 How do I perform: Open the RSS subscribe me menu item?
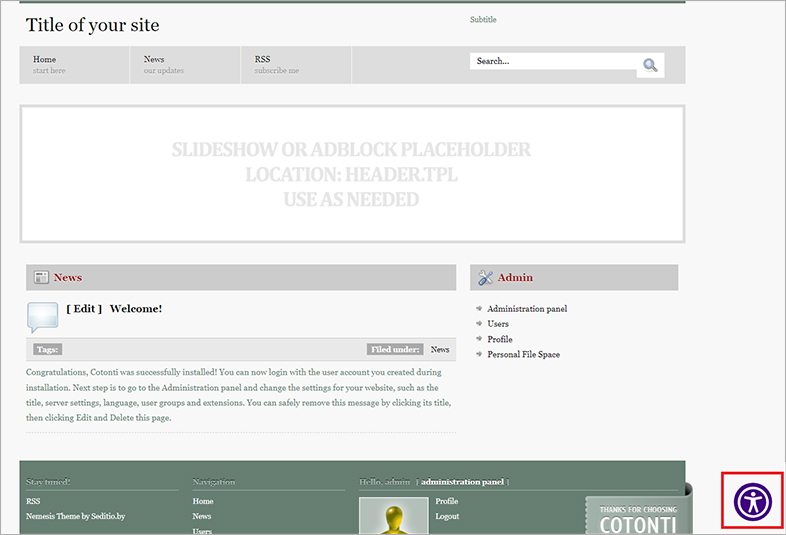click(x=296, y=65)
